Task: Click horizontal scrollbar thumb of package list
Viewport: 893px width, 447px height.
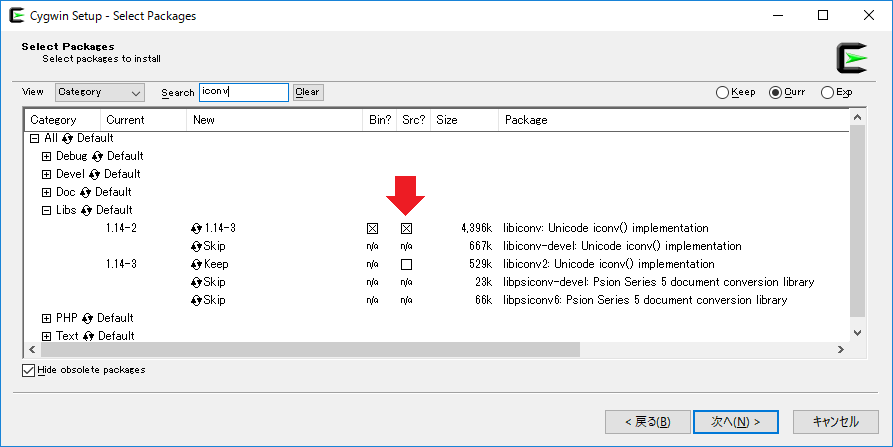Action: (x=310, y=350)
